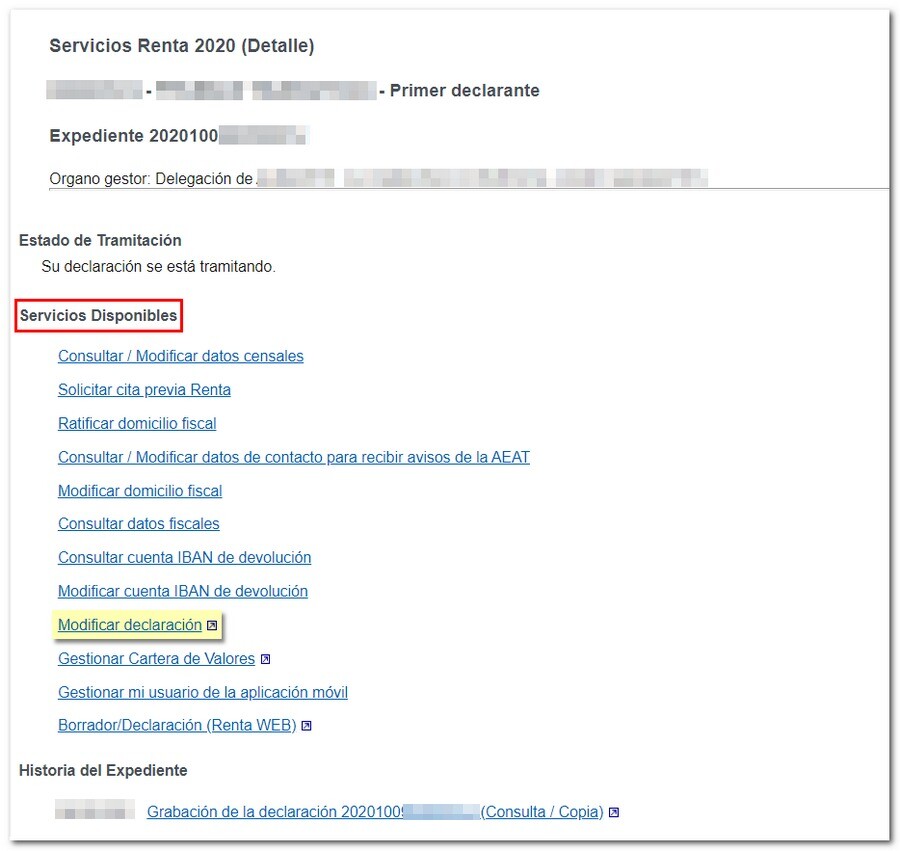This screenshot has width=900, height=851.
Task: Click external-link icon next to Modificar declaración
Action: [212, 625]
